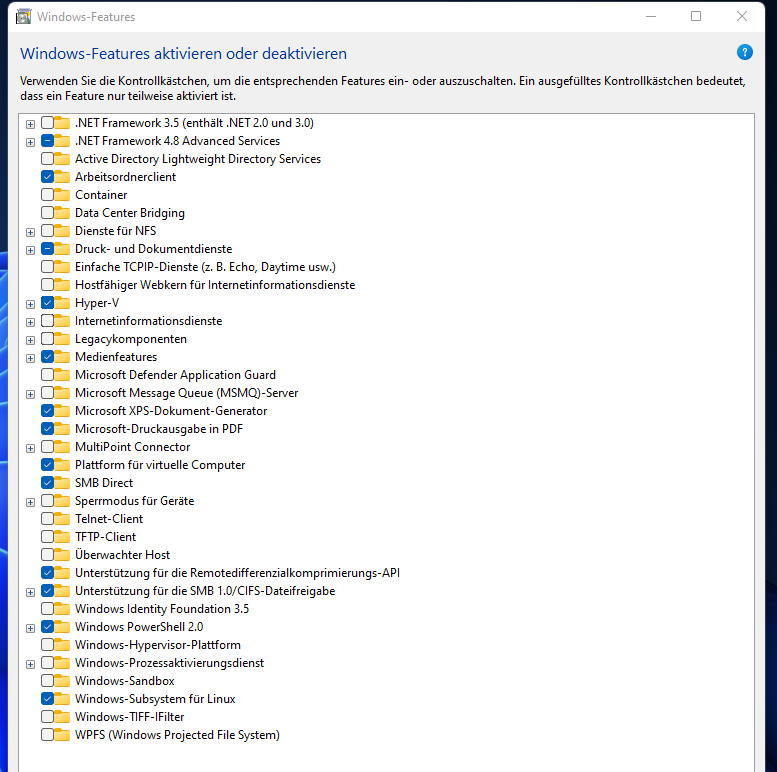
Task: Check the Data Center Bridging box
Action: pyautogui.click(x=48, y=213)
